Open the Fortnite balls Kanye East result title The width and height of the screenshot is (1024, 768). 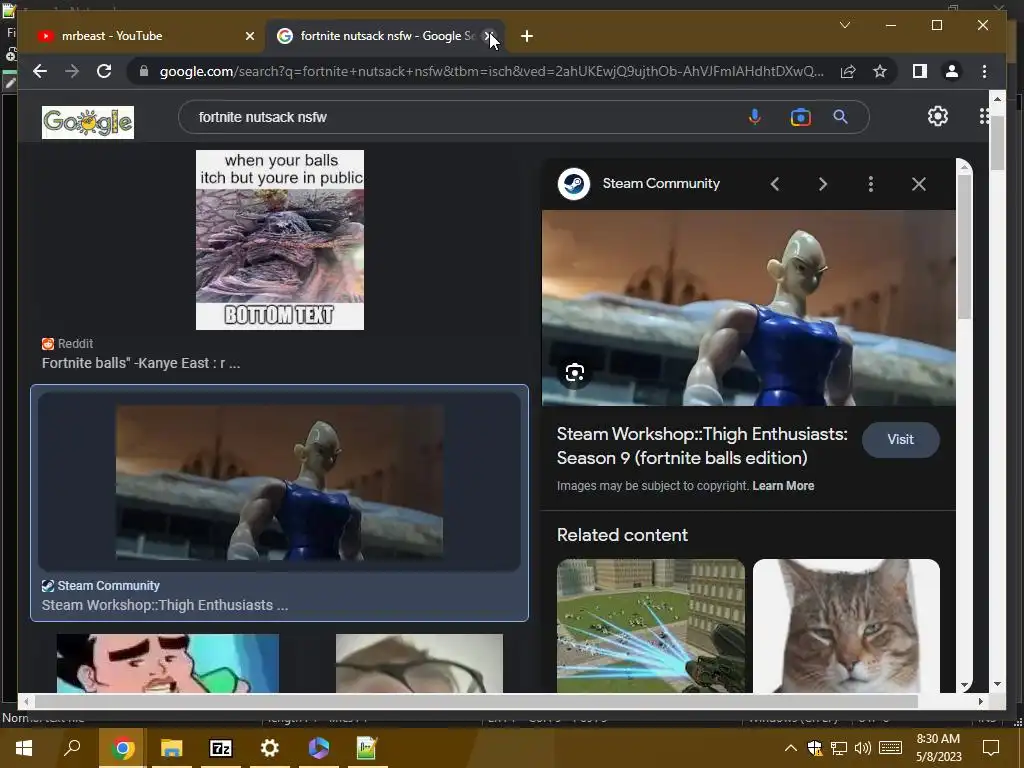tap(141, 363)
